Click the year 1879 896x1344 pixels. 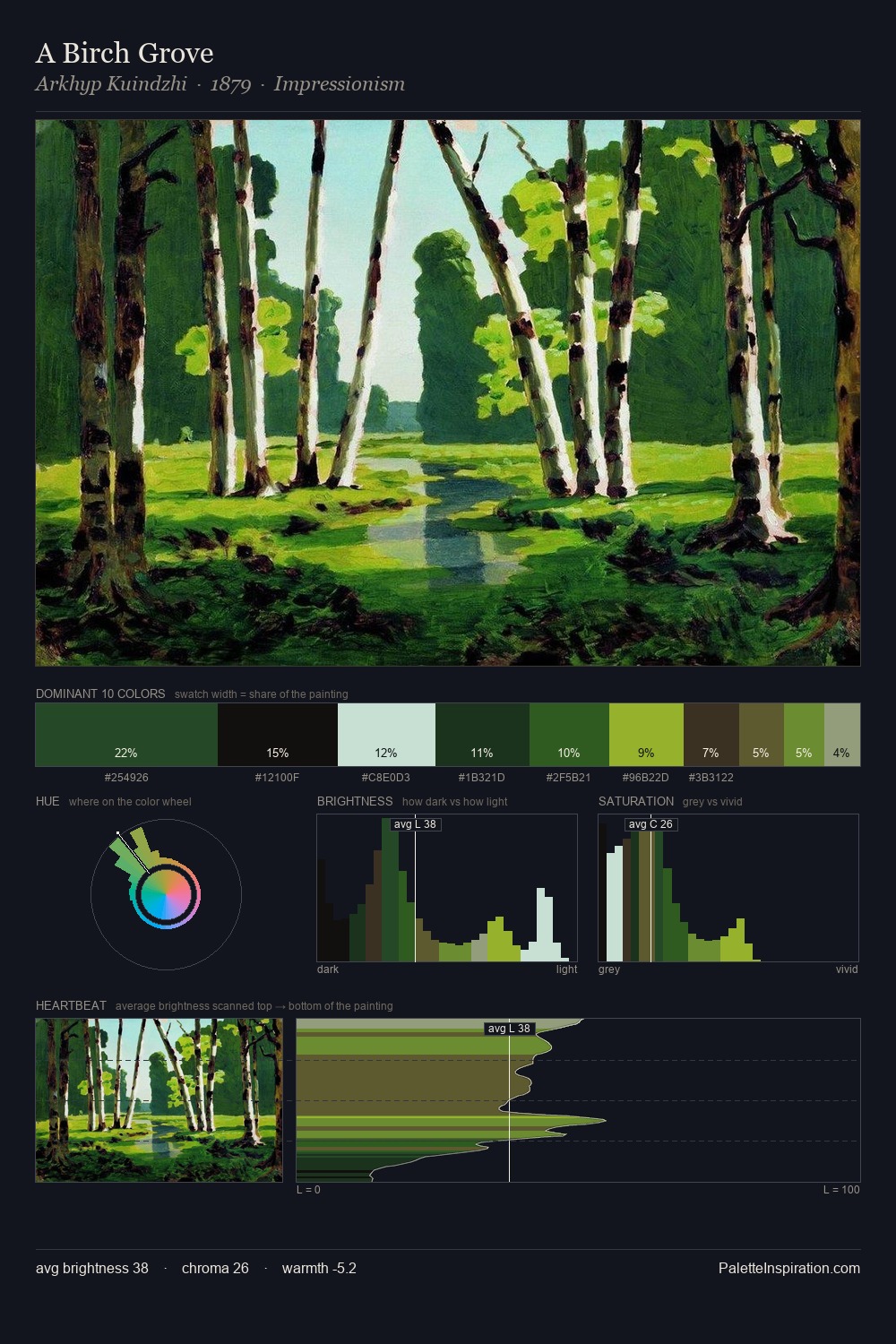pyautogui.click(x=230, y=84)
